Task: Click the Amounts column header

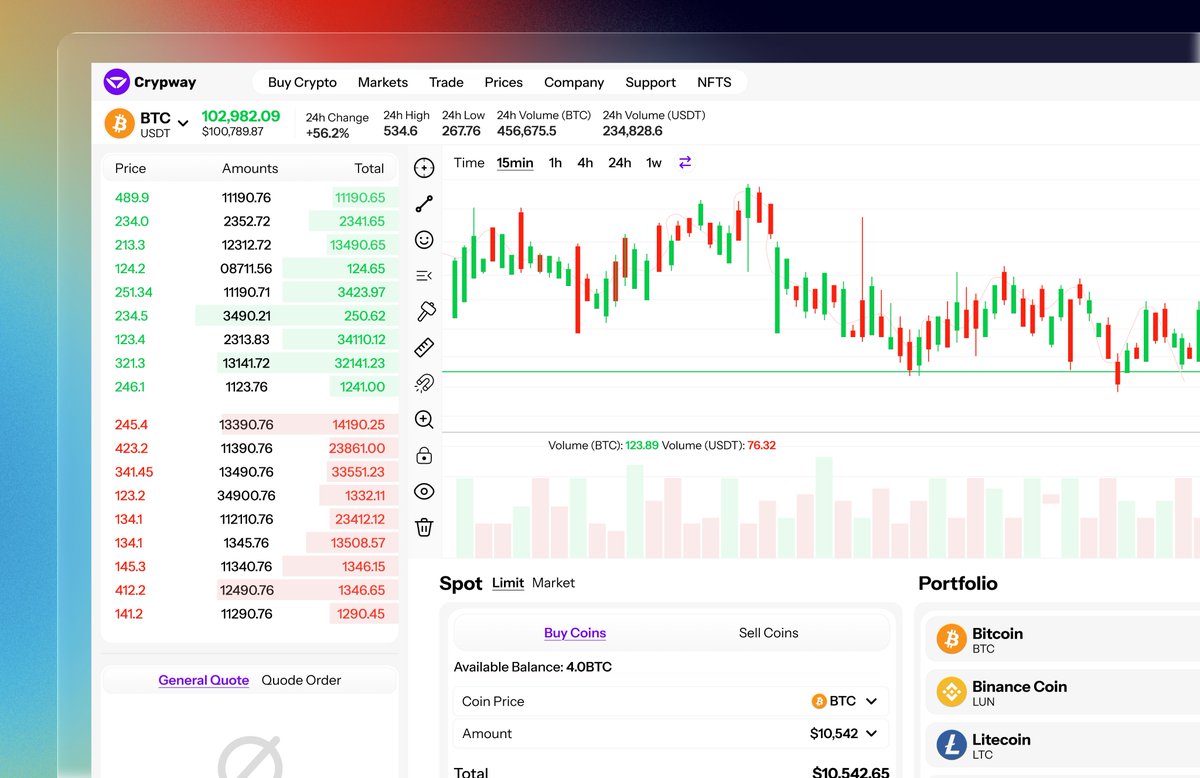Action: (250, 168)
